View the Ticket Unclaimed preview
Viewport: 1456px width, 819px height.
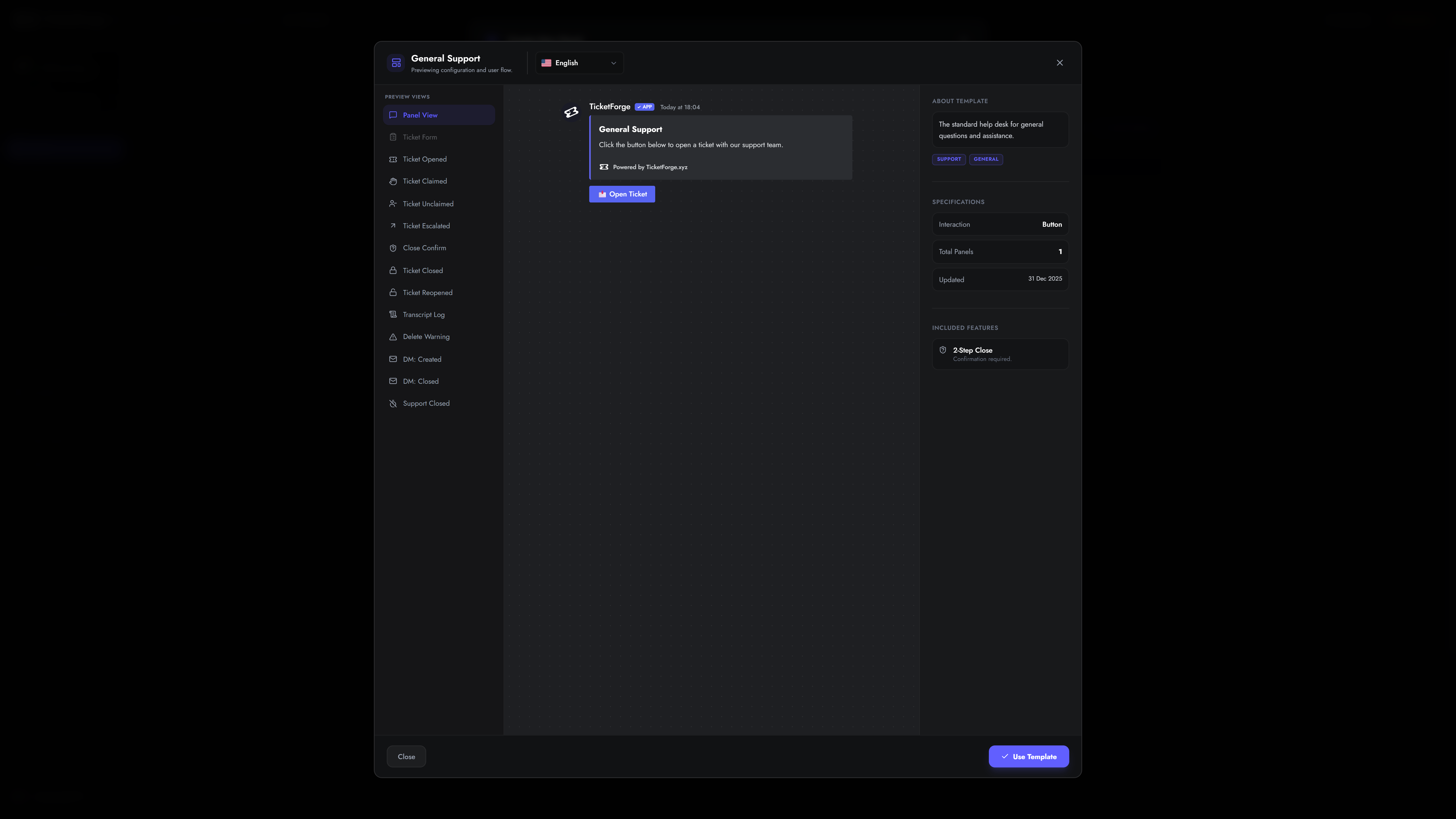pos(439,203)
